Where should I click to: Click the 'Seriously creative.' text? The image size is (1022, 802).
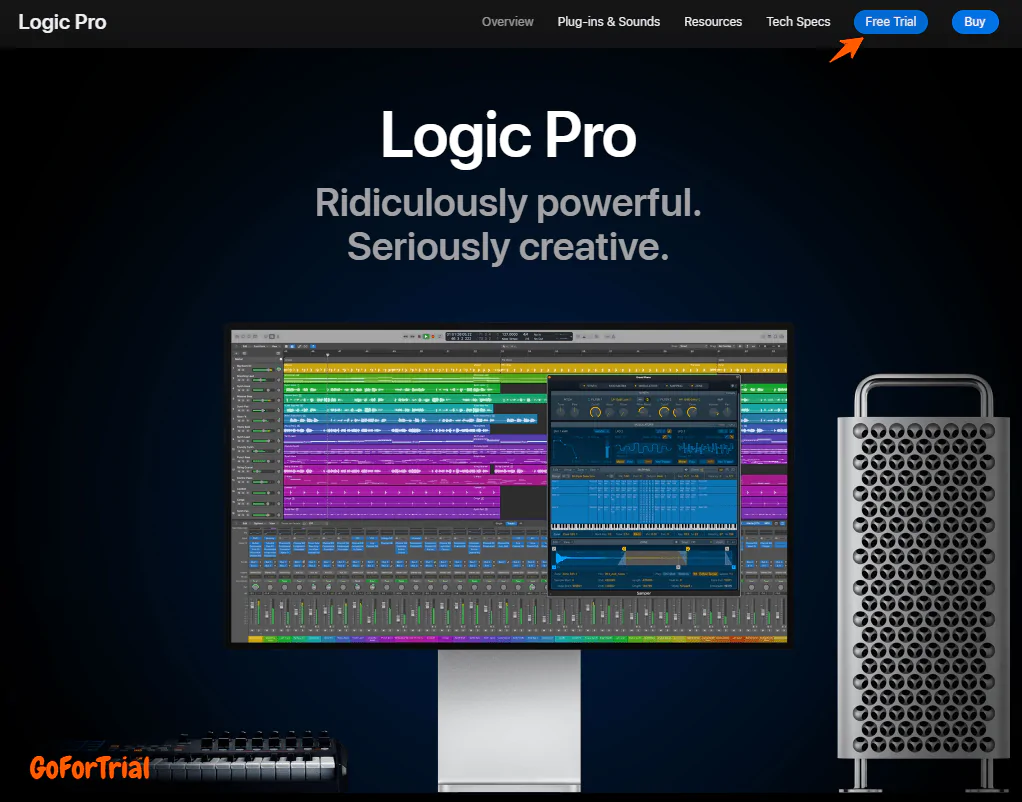(x=508, y=247)
